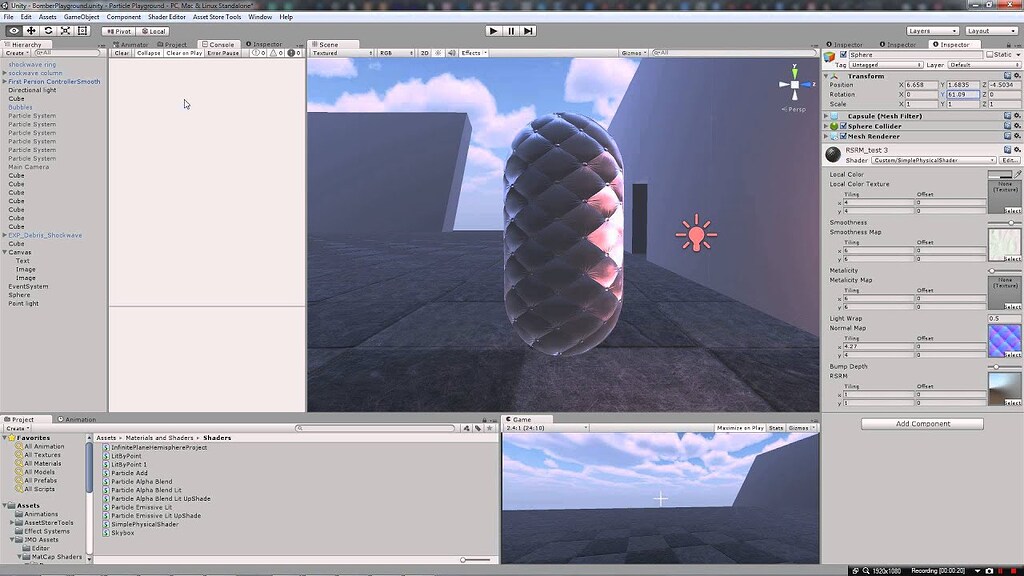The image size is (1024, 576).
Task: Open the Transform component settings gear
Action: click(1015, 75)
